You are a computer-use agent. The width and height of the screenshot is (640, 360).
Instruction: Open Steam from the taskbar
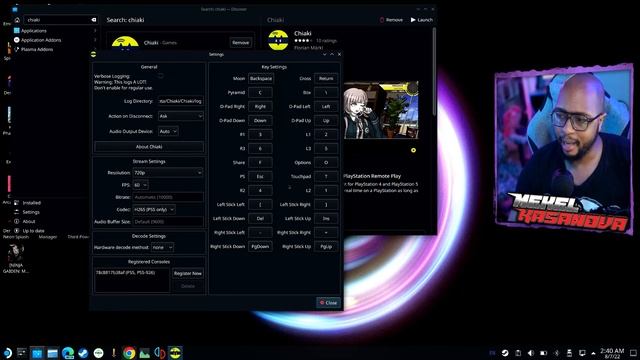[83, 353]
